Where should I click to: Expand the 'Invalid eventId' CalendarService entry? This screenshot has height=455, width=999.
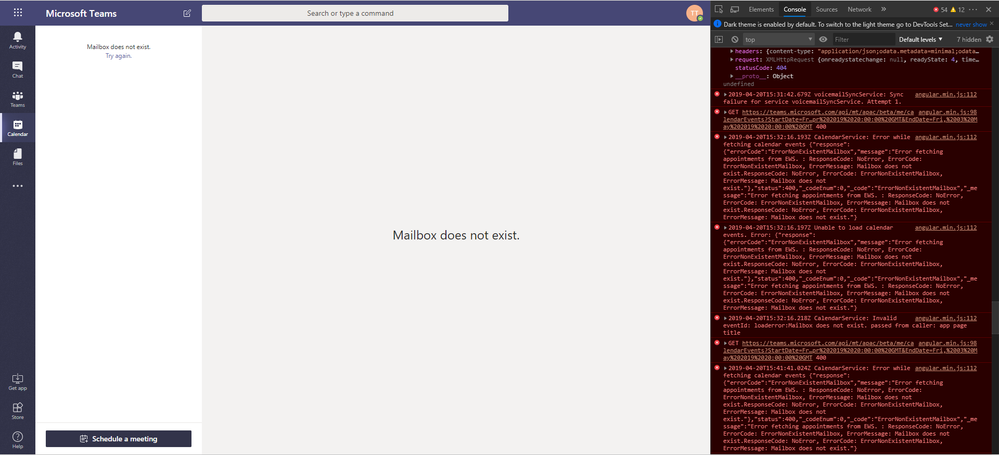pos(726,318)
